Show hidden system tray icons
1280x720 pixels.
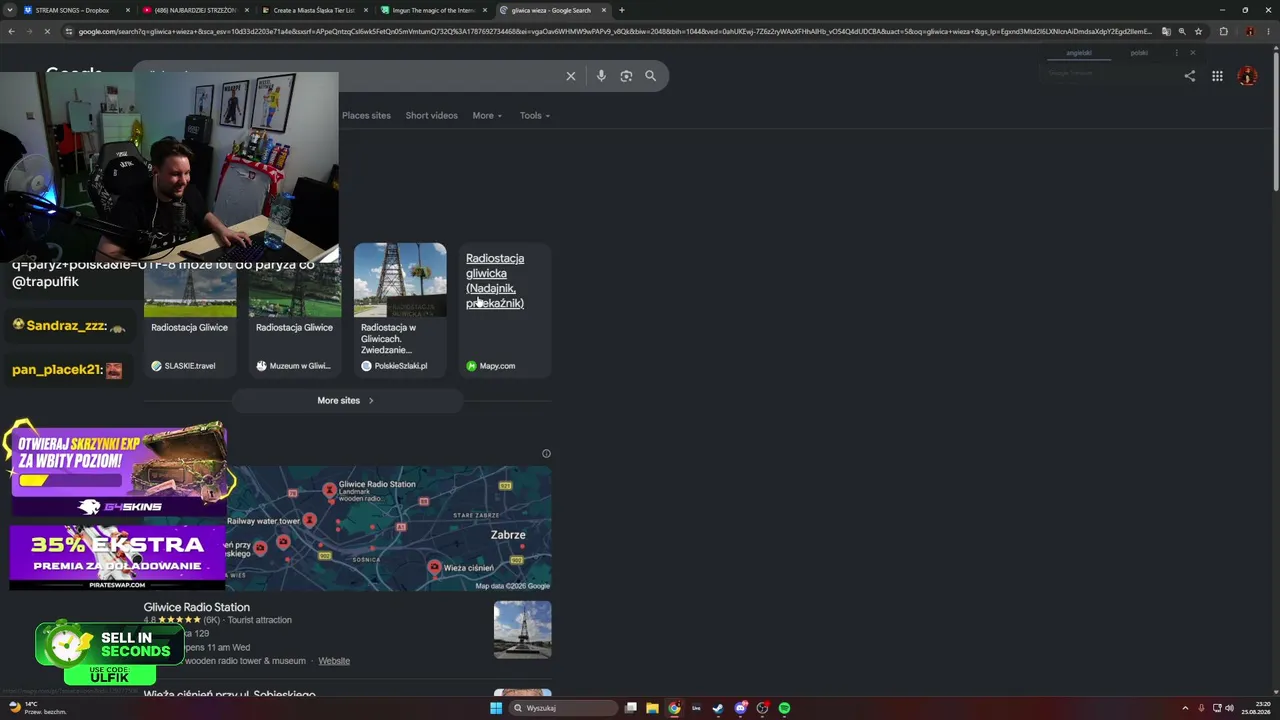tap(1185, 708)
